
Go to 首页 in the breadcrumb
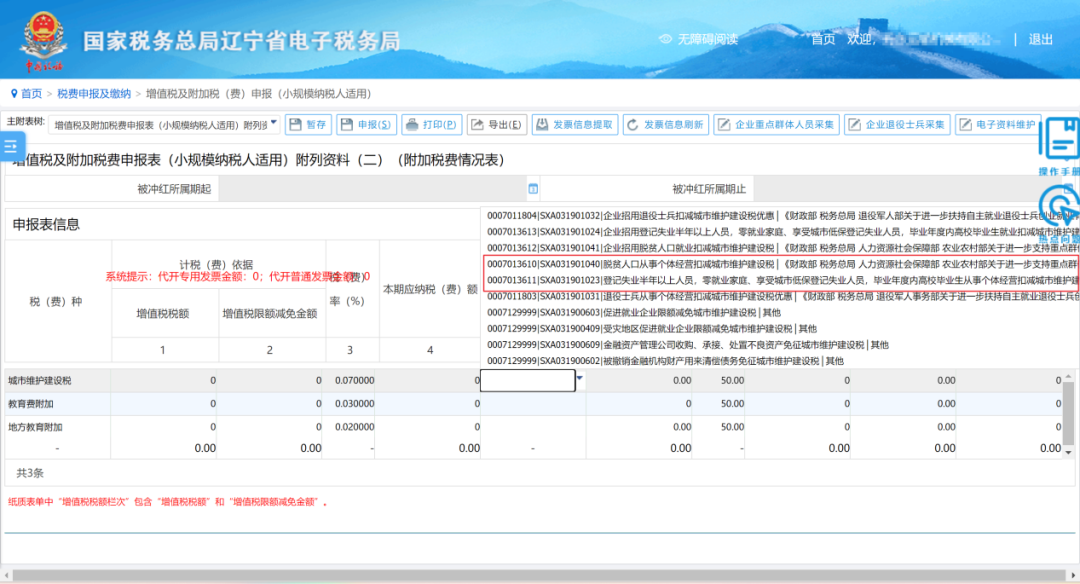[31, 94]
